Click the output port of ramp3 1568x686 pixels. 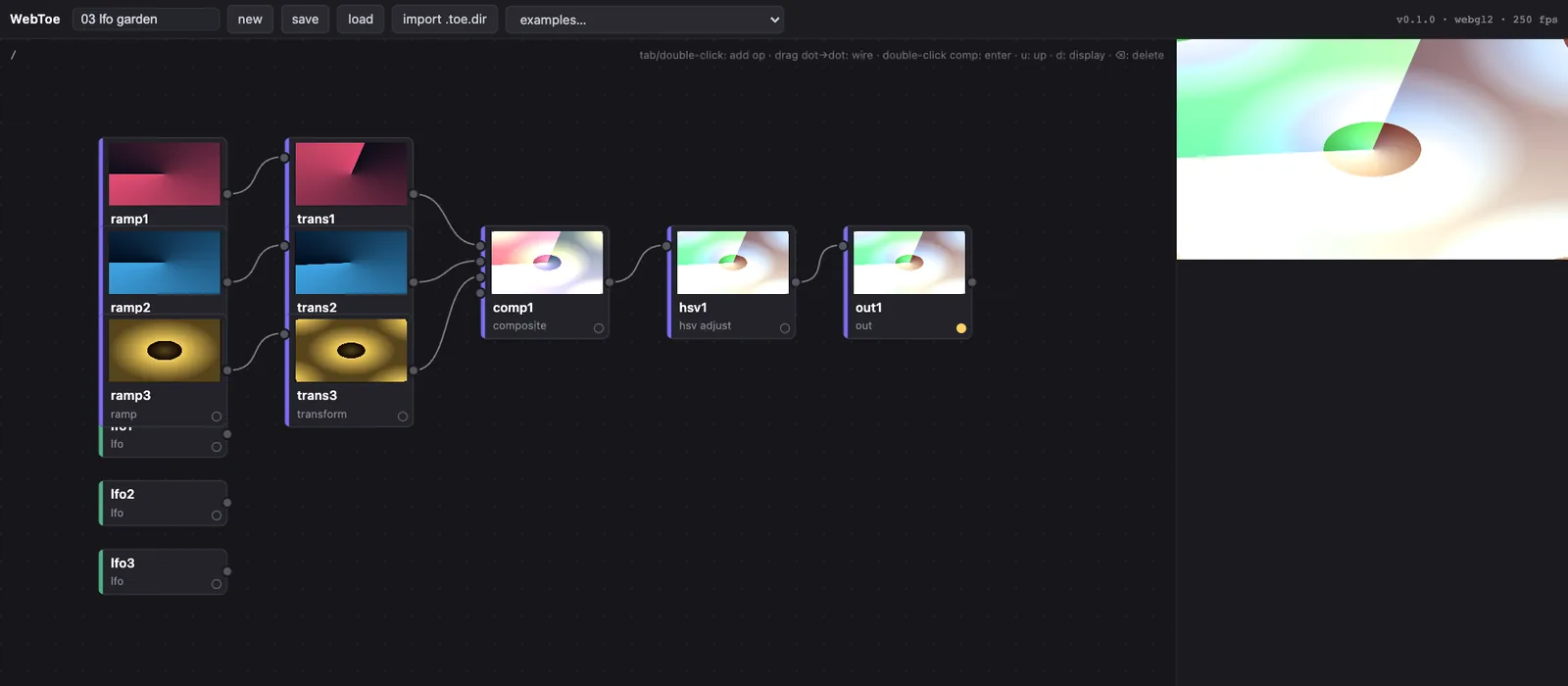pos(227,370)
